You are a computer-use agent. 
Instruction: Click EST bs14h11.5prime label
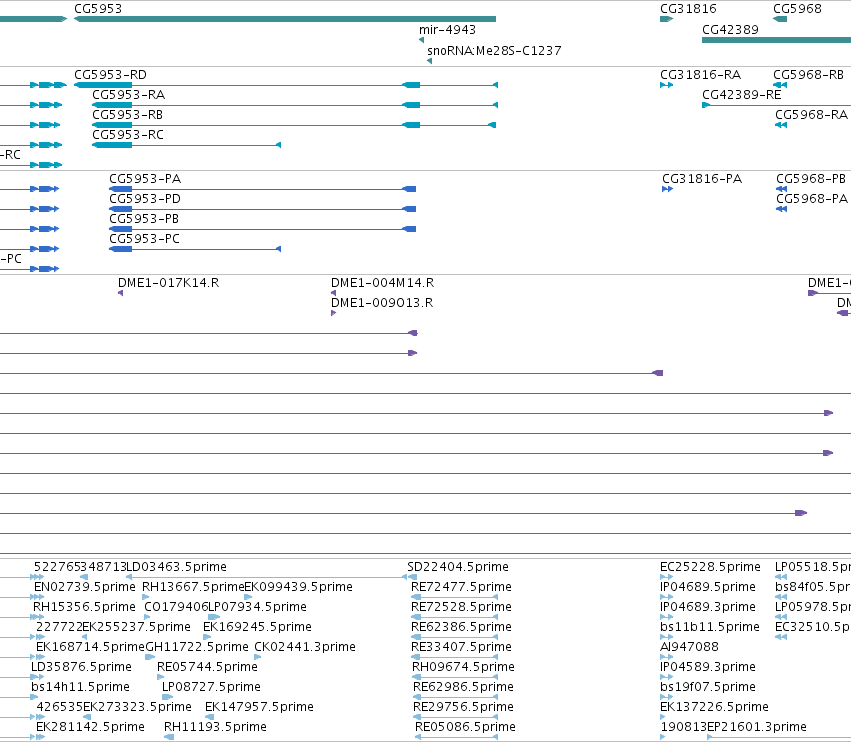[80, 687]
